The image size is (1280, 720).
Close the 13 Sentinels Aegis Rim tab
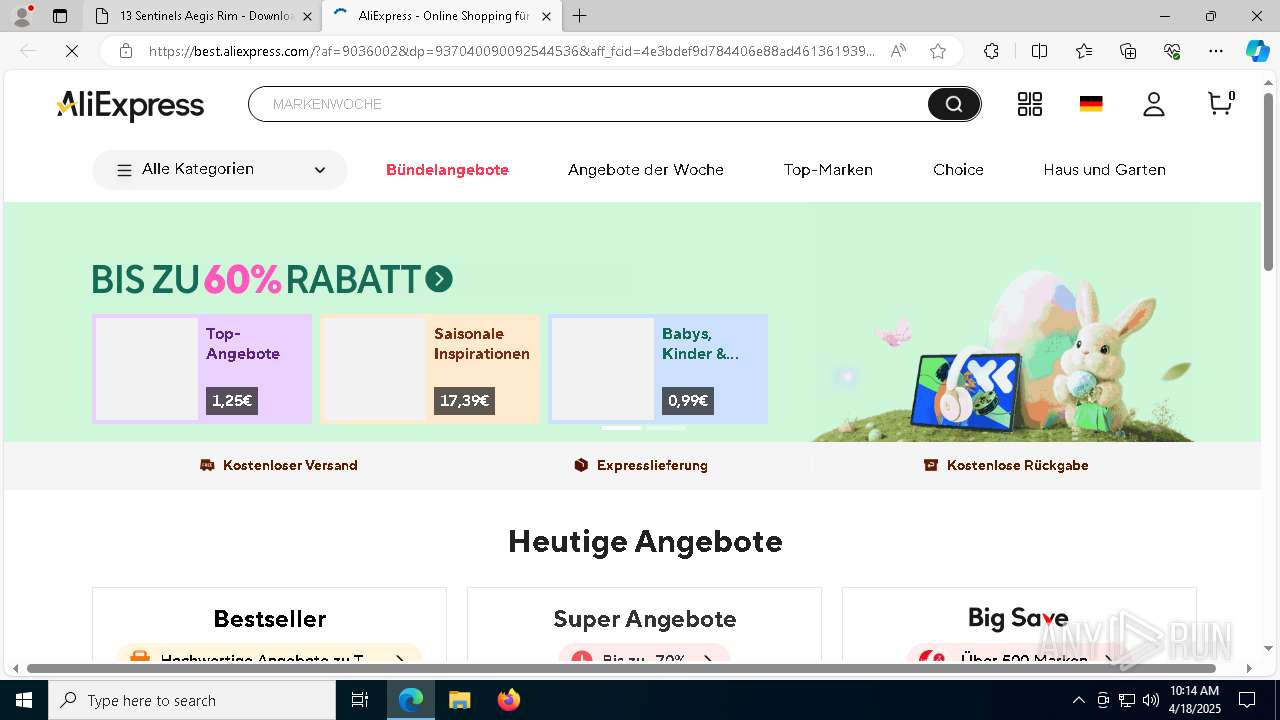pyautogui.click(x=307, y=16)
